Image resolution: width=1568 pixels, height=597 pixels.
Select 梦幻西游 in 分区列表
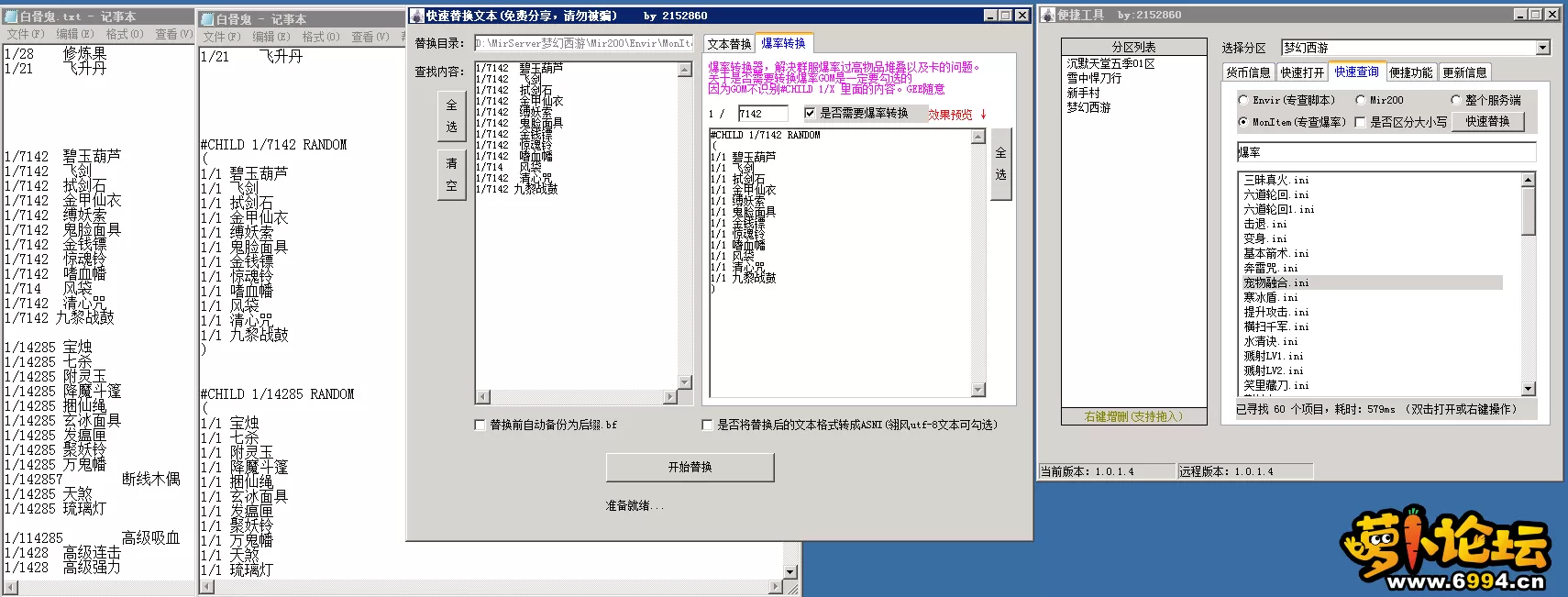1088,108
